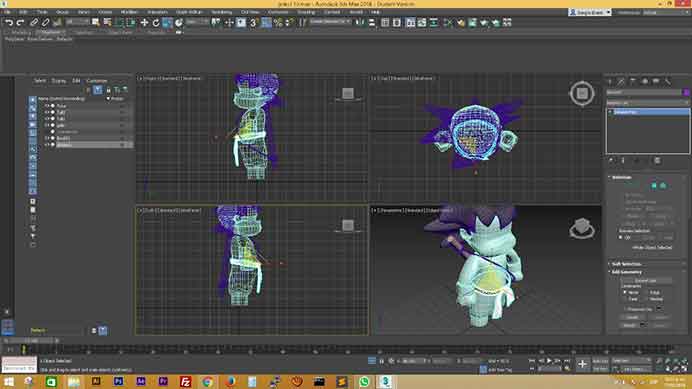The width and height of the screenshot is (692, 389).
Task: Open the named selection sets dropdown
Action: click(330, 22)
